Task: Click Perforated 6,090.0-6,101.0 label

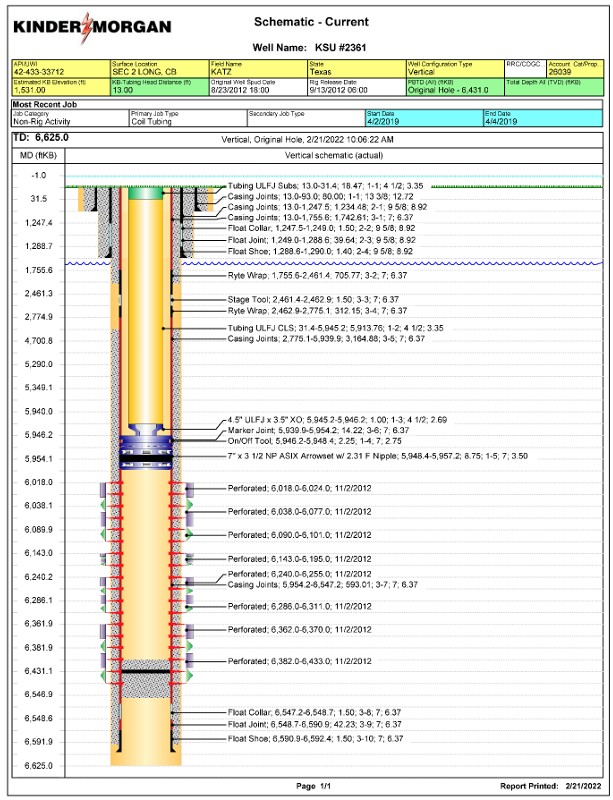Action: click(x=300, y=535)
